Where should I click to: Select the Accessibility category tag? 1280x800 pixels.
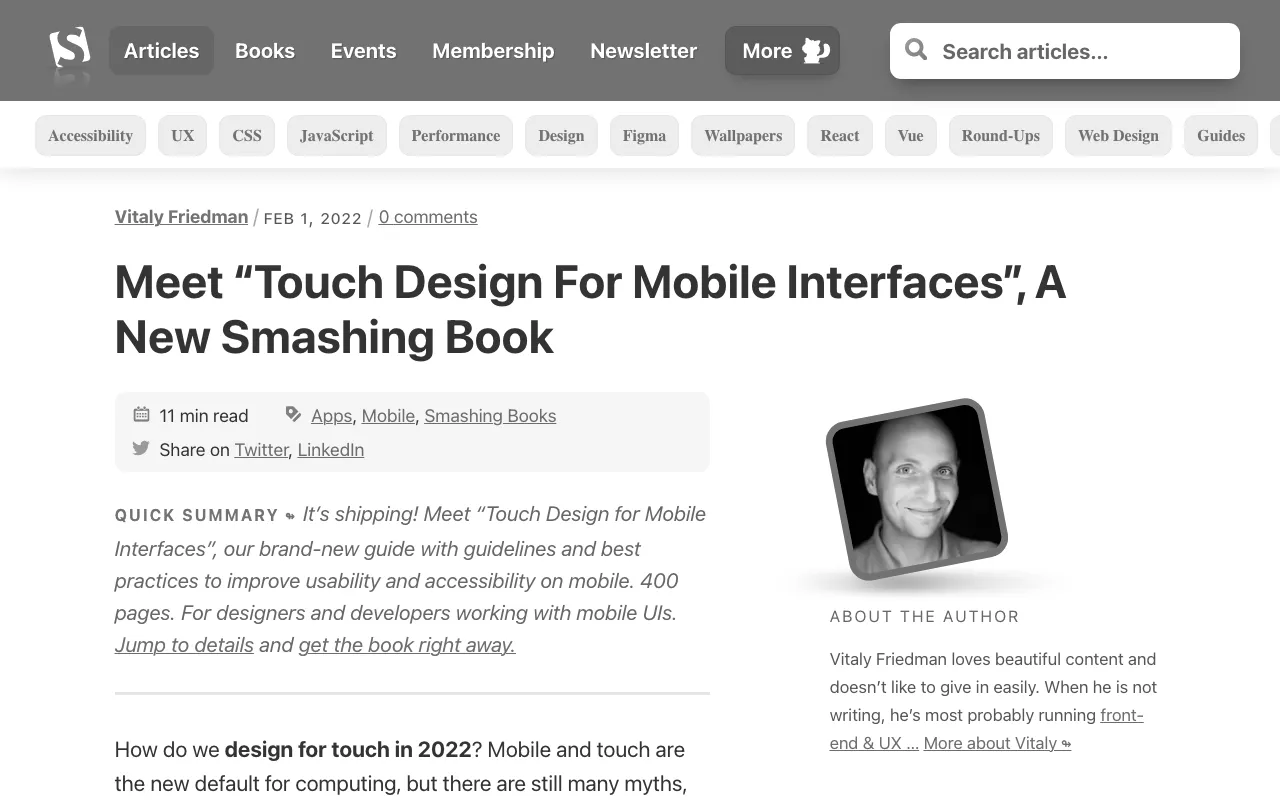click(x=90, y=136)
